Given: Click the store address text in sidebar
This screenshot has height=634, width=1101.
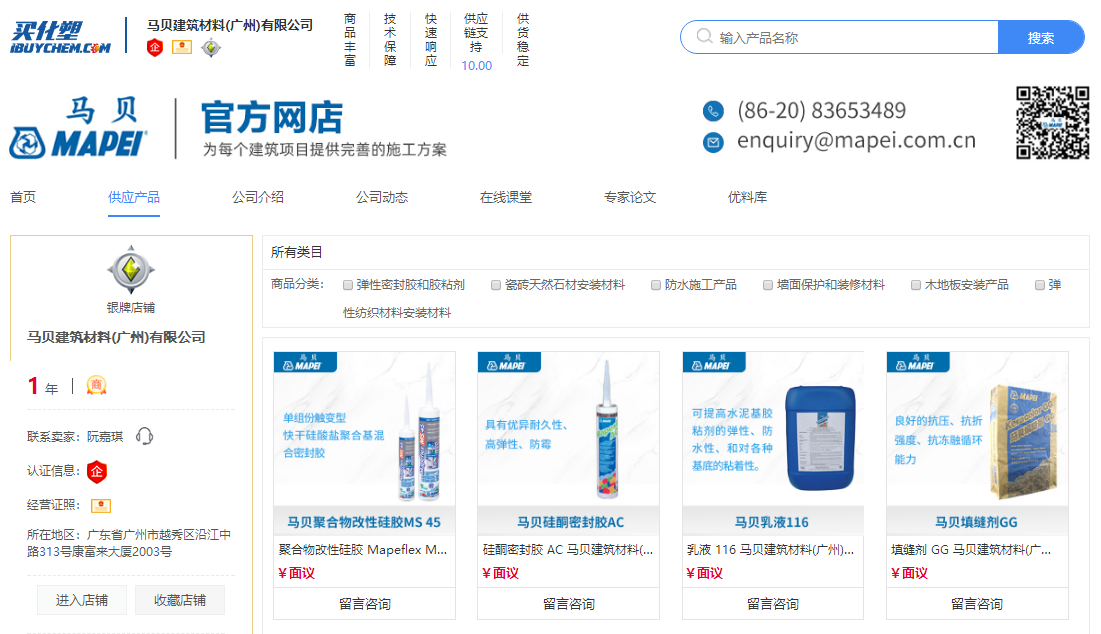Looking at the screenshot, I should [x=129, y=543].
